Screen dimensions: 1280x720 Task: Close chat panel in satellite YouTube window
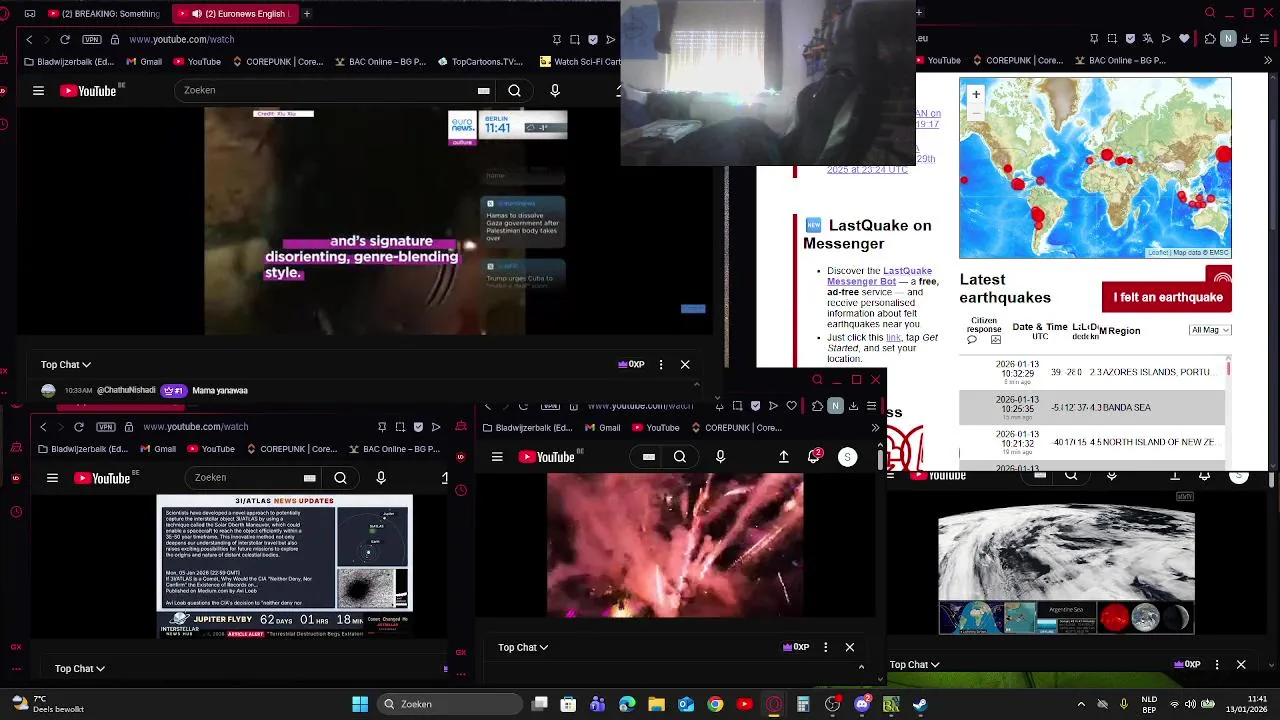click(x=1241, y=665)
